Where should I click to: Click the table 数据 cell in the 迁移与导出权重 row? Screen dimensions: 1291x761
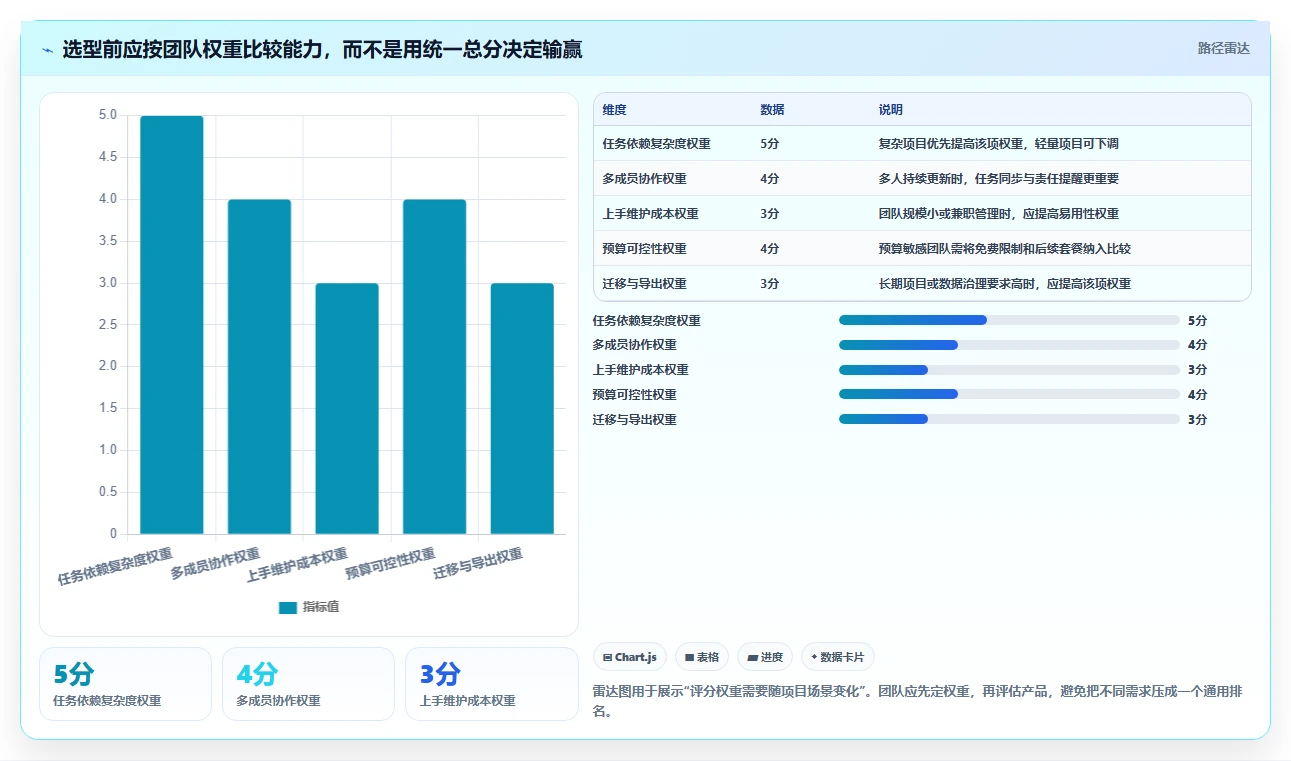click(x=770, y=284)
